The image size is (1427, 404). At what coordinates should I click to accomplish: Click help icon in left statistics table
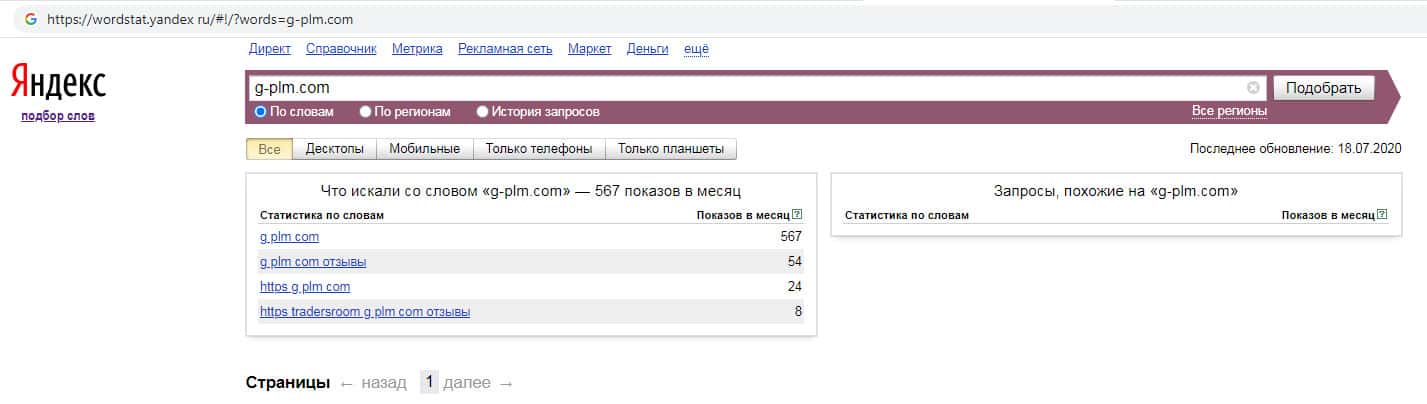point(797,215)
